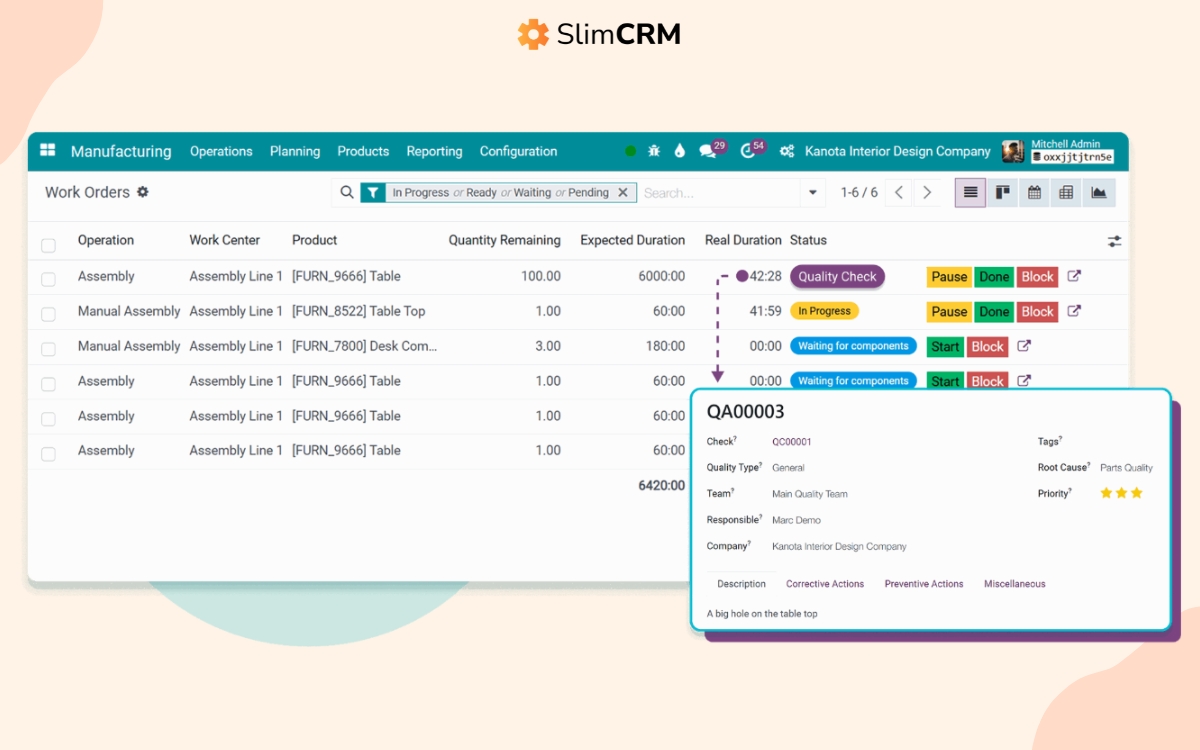This screenshot has height=750, width=1200.
Task: Click the bug debug icon in navbar
Action: pyautogui.click(x=654, y=151)
